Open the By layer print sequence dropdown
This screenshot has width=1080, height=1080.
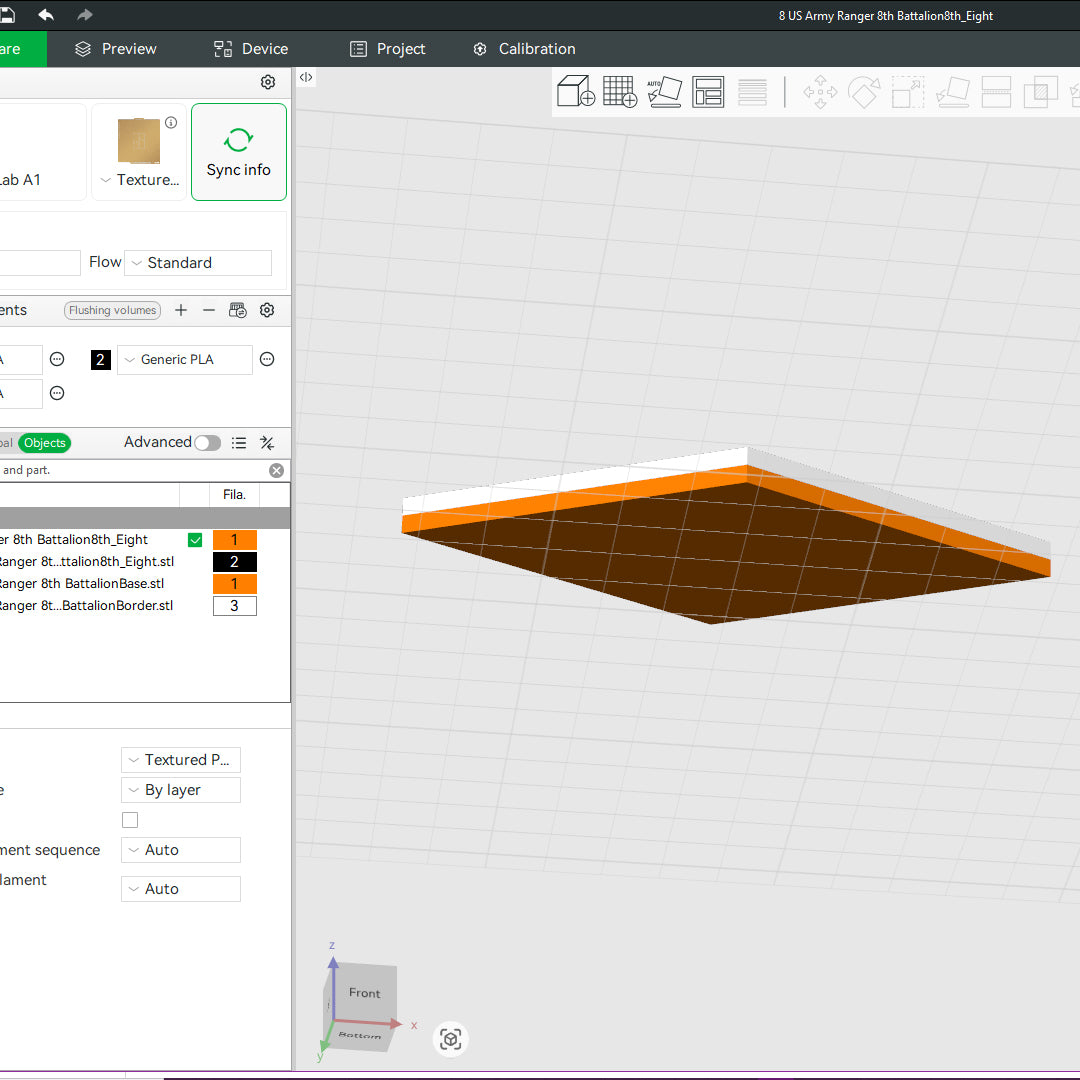(181, 790)
